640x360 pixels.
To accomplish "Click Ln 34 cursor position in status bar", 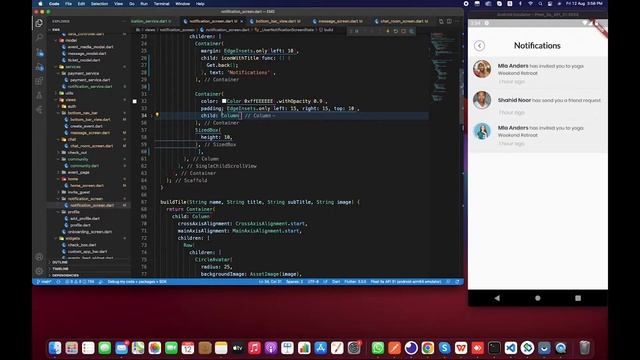I will coord(270,282).
